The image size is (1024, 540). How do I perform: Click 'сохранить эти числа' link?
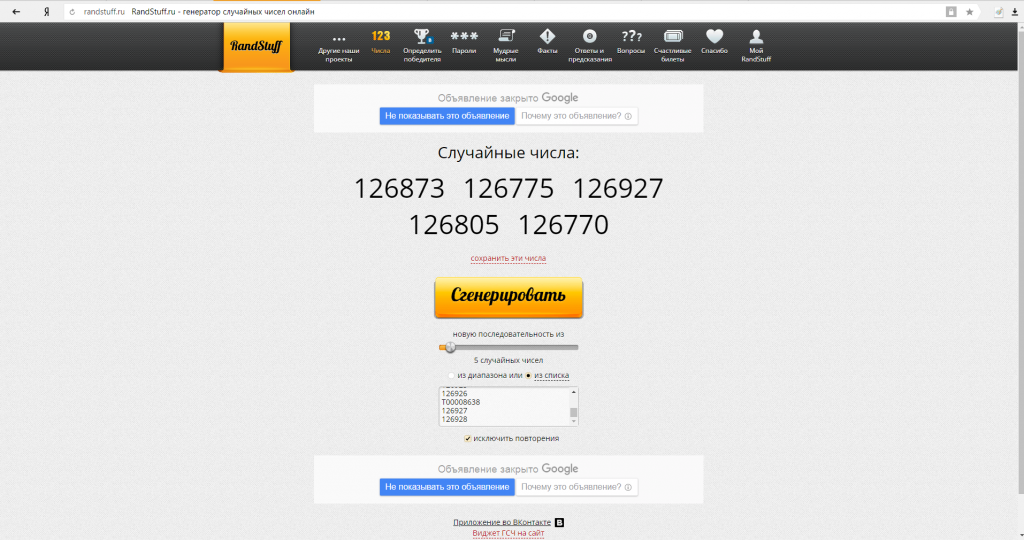[x=508, y=259]
